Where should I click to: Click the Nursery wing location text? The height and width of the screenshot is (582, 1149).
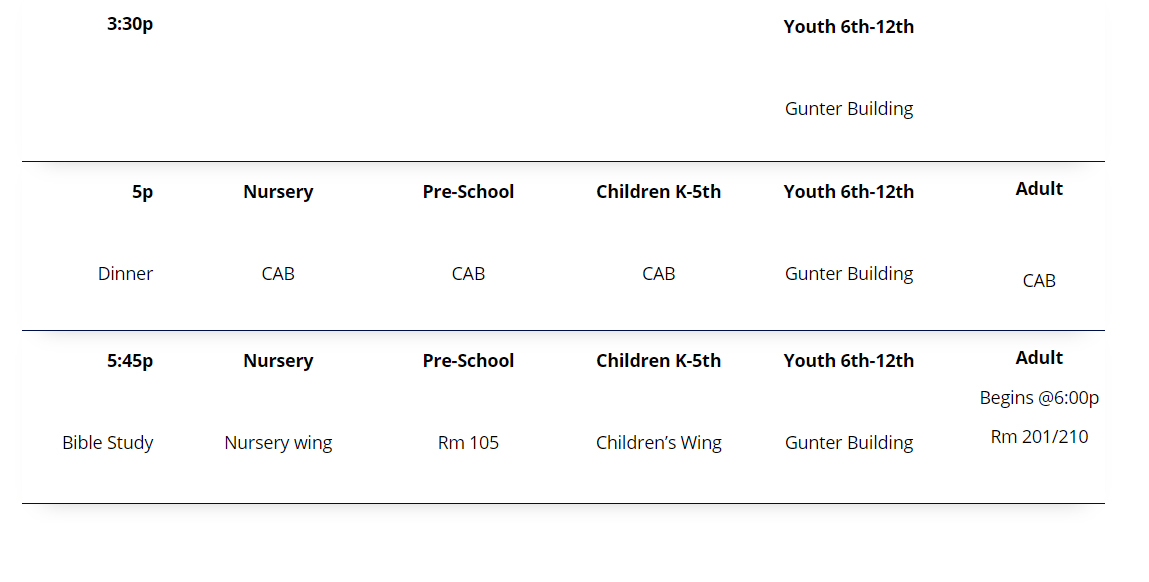[x=278, y=443]
